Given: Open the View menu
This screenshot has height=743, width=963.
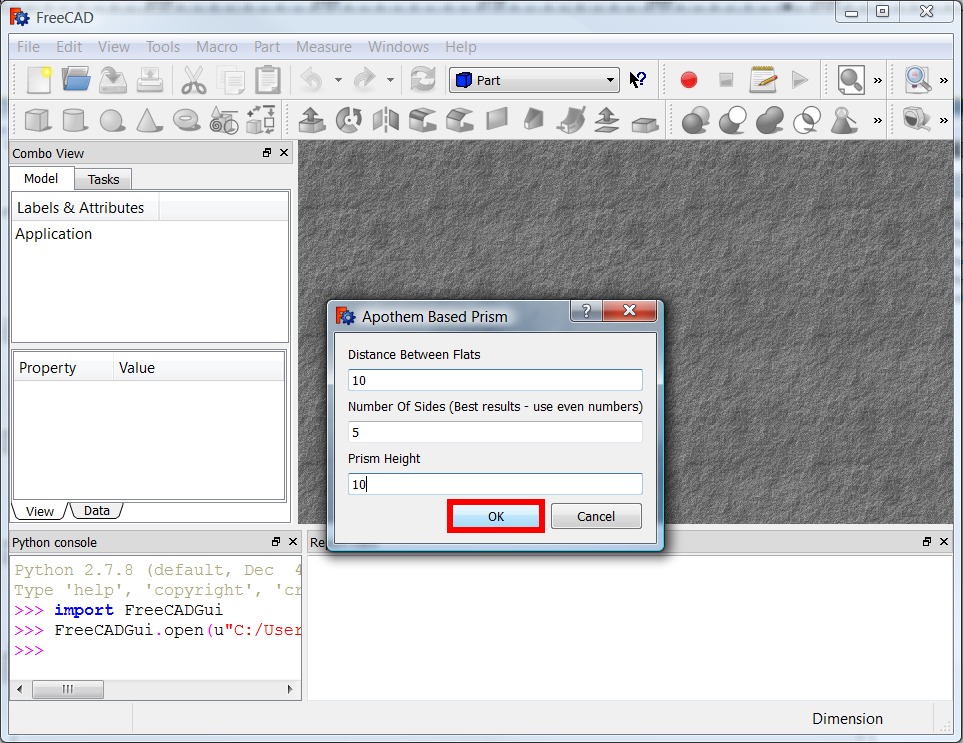Looking at the screenshot, I should click(x=114, y=47).
